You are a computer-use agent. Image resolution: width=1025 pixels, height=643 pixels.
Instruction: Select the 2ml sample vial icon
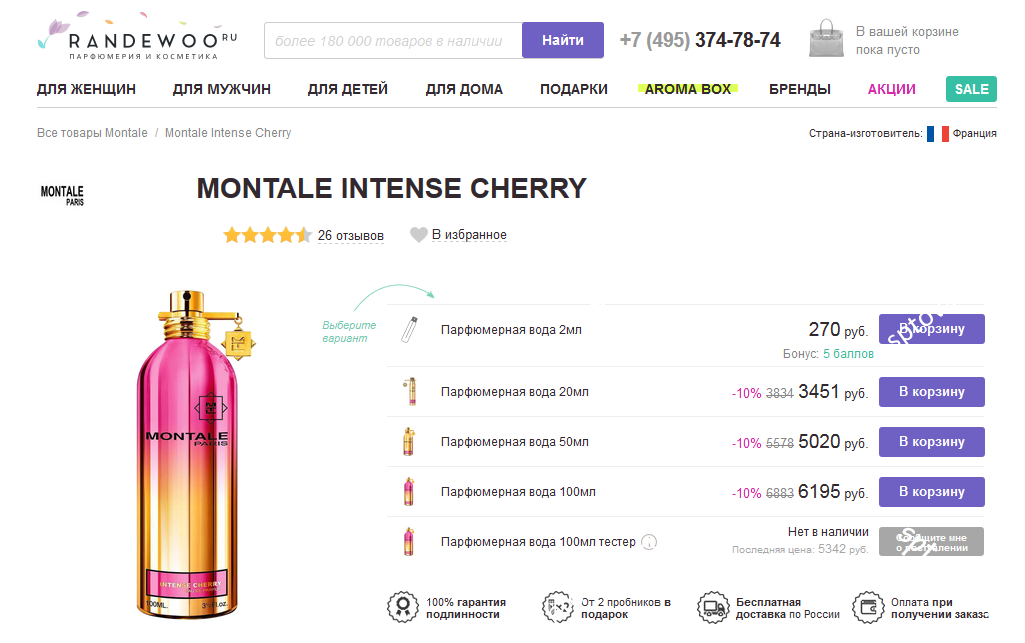tap(409, 329)
